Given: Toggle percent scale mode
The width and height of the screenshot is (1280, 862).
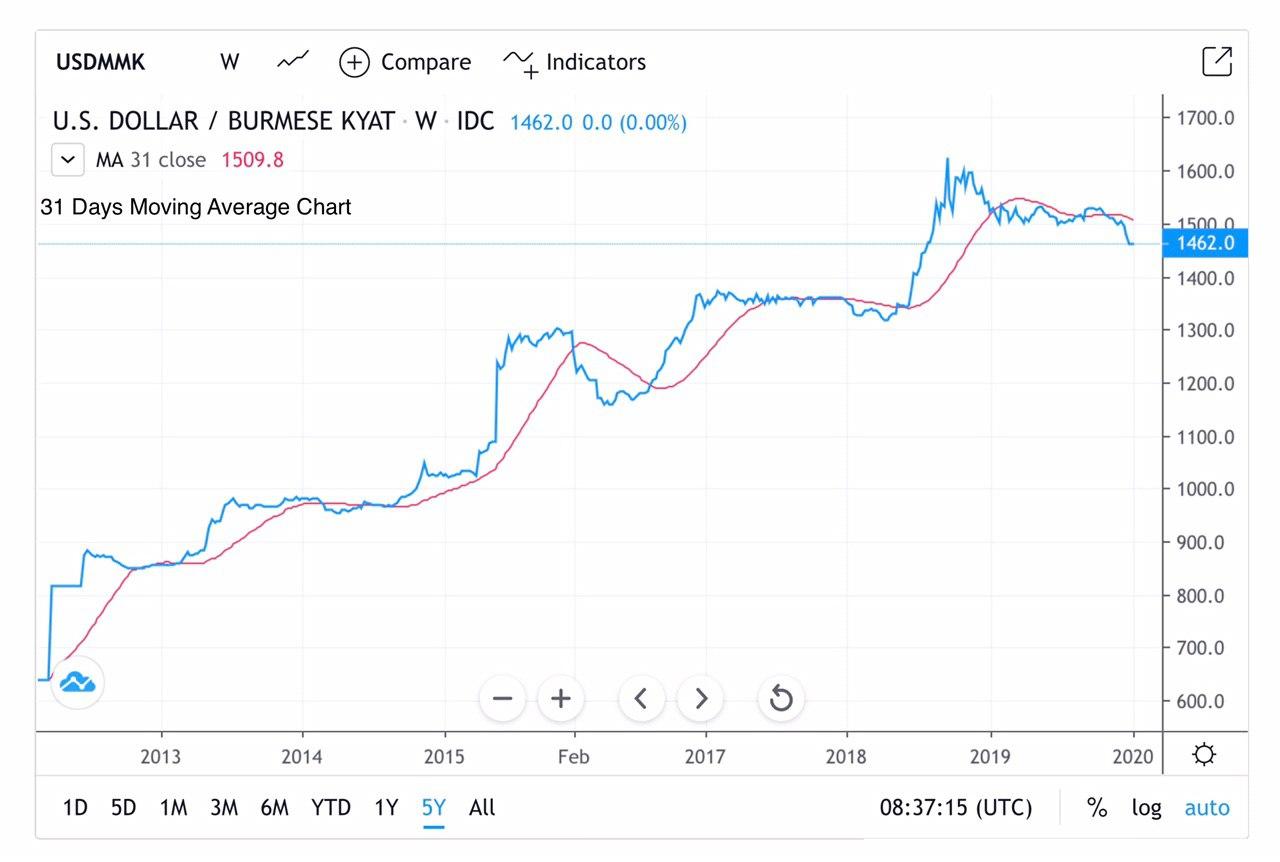Looking at the screenshot, I should point(1097,808).
